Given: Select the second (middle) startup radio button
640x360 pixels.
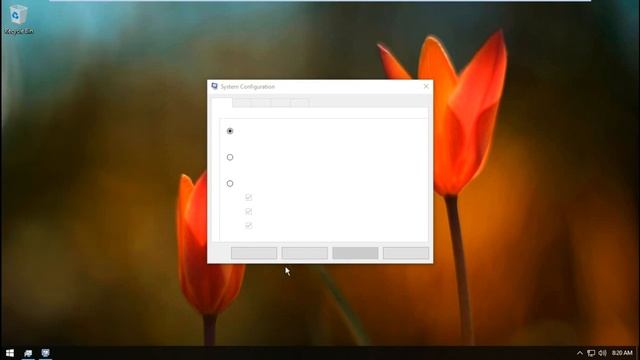Looking at the screenshot, I should tap(230, 157).
